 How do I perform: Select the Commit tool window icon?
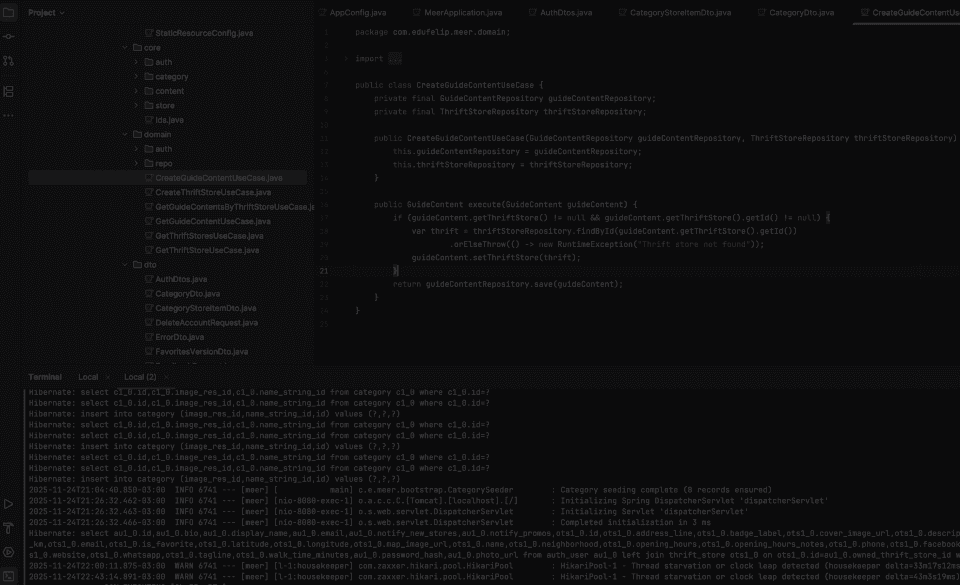click(9, 36)
